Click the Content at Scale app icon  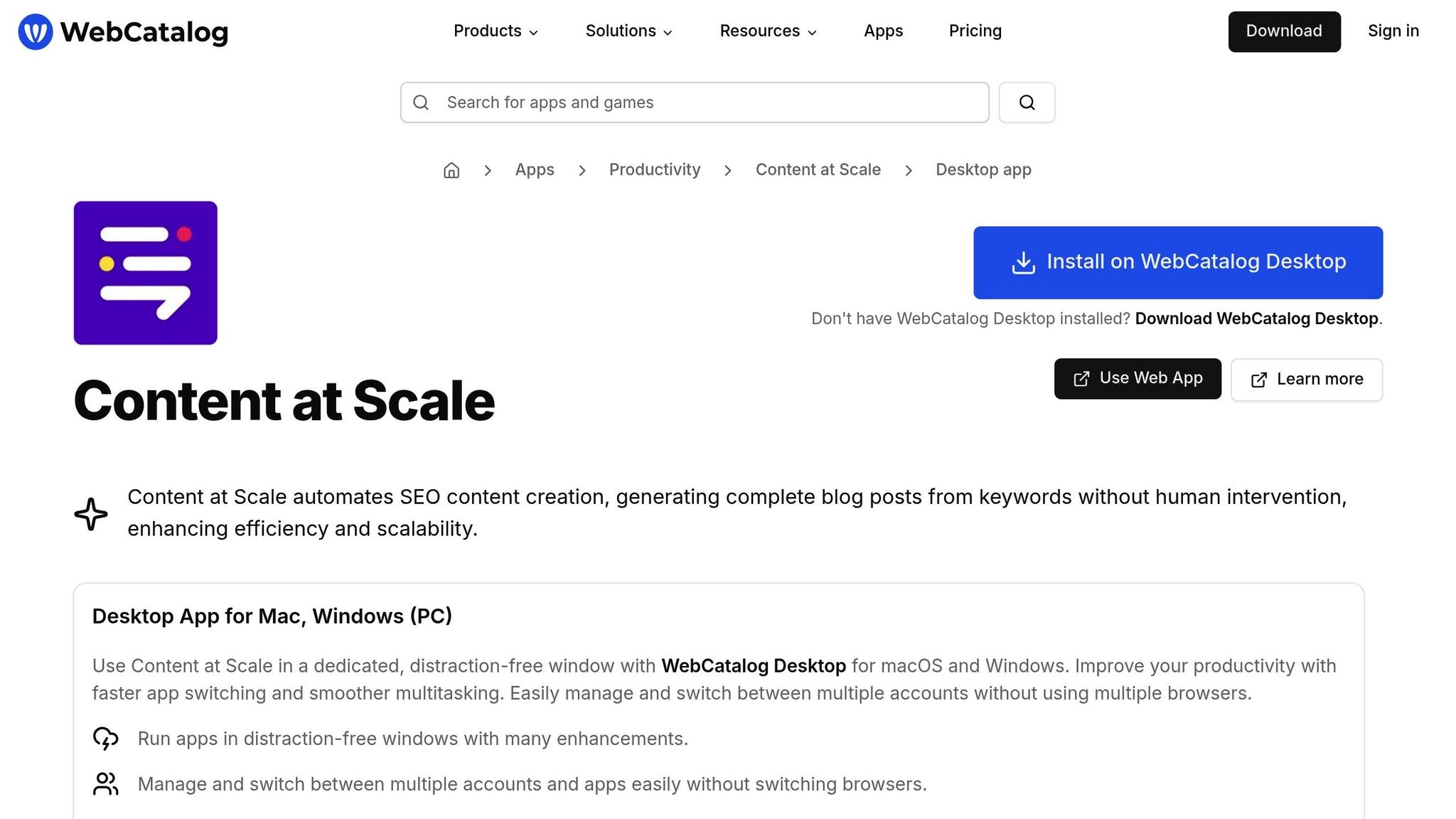pyautogui.click(x=145, y=273)
